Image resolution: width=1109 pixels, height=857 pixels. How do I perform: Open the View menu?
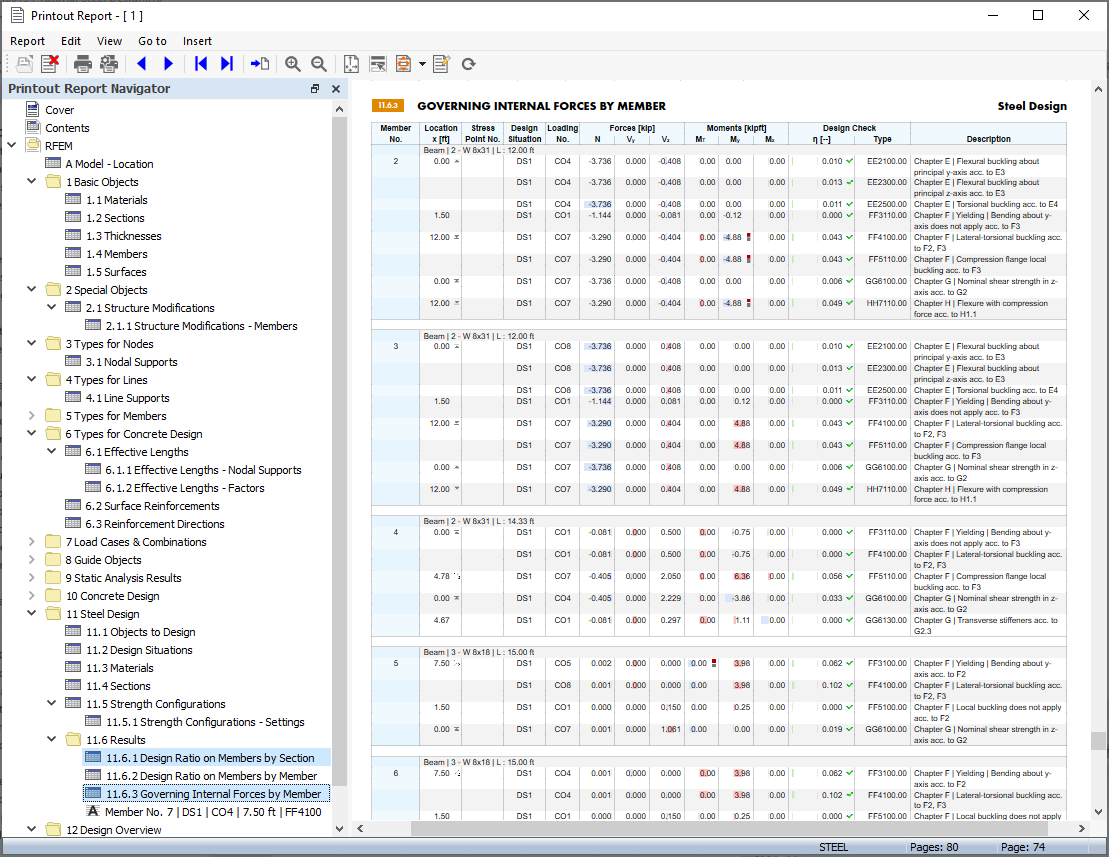coord(109,41)
